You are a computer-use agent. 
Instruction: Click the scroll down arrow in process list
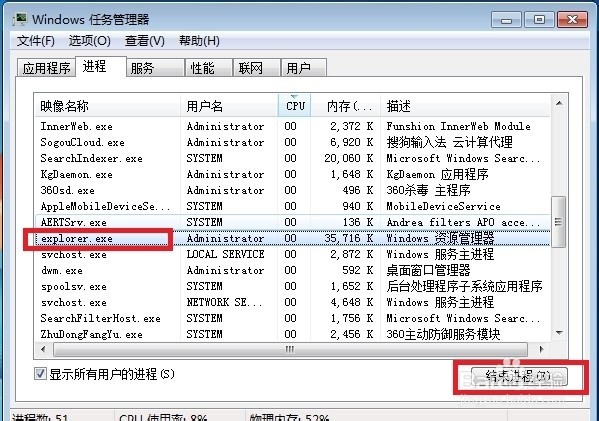point(559,333)
